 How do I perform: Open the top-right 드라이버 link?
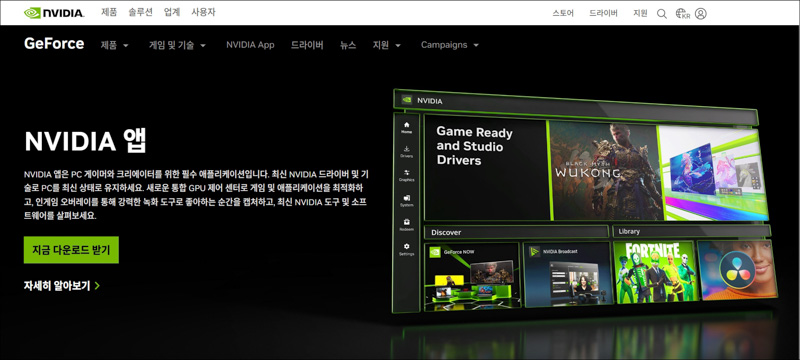tap(603, 13)
